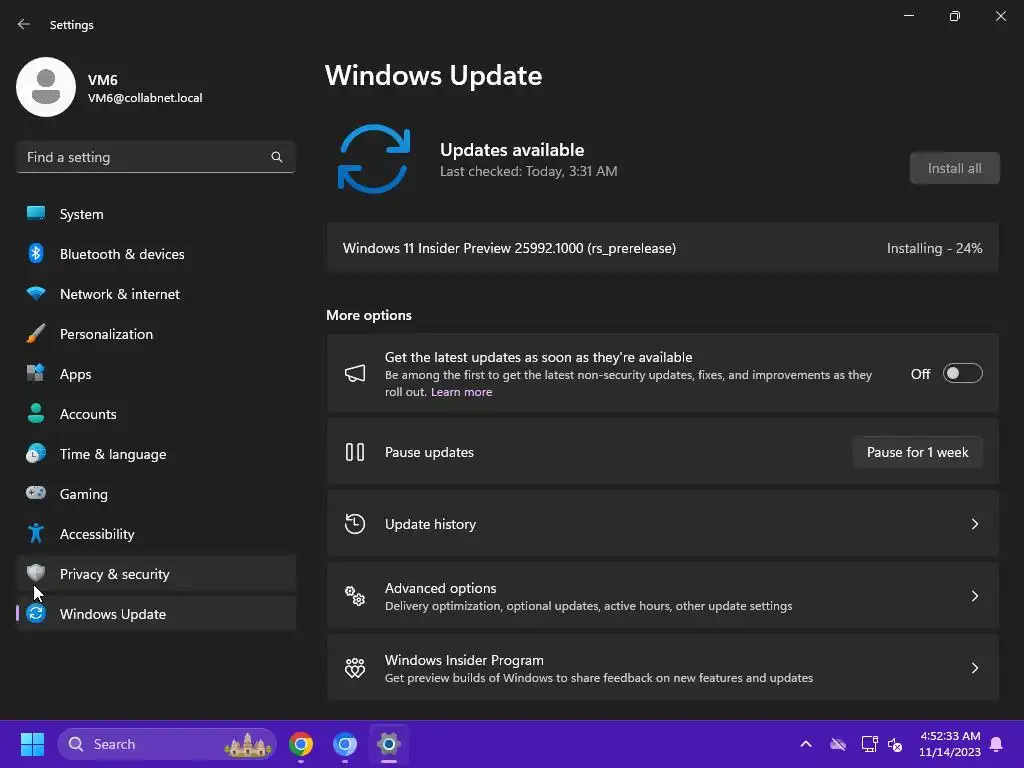Click the Windows 11 Insider Preview update row

[x=662, y=248]
